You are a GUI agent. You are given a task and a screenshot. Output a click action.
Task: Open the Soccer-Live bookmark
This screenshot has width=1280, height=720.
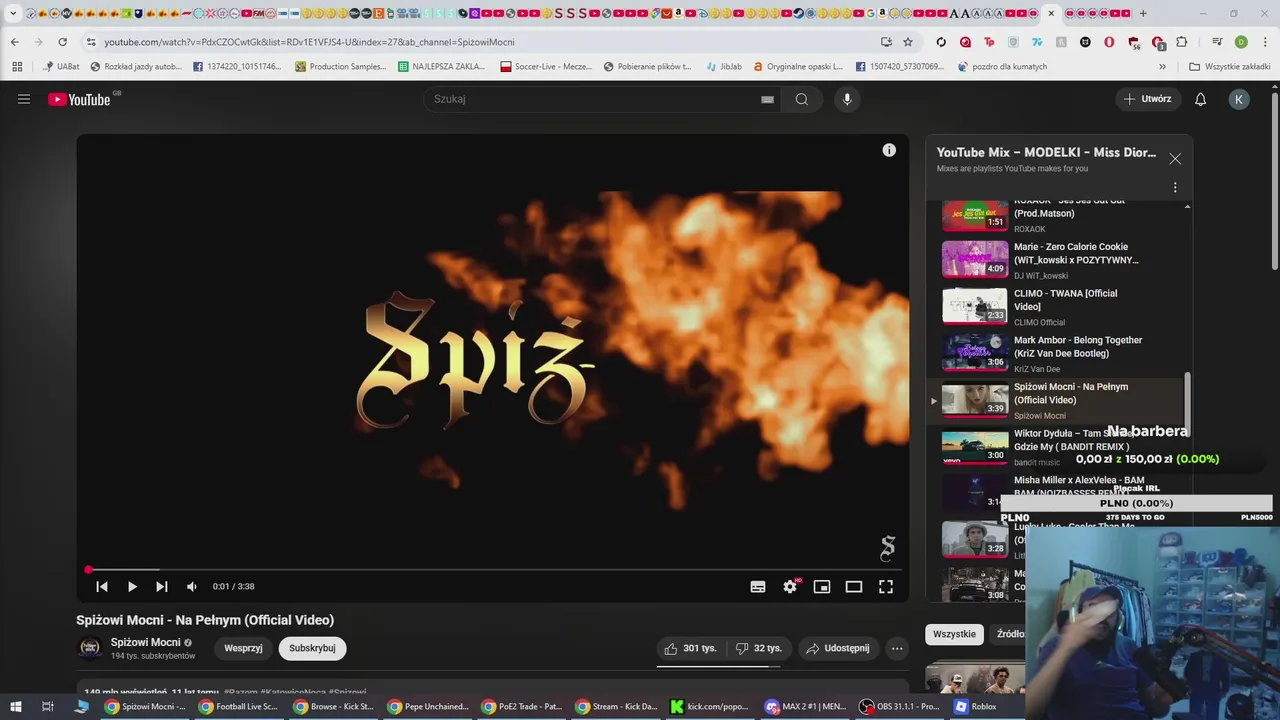[x=546, y=67]
